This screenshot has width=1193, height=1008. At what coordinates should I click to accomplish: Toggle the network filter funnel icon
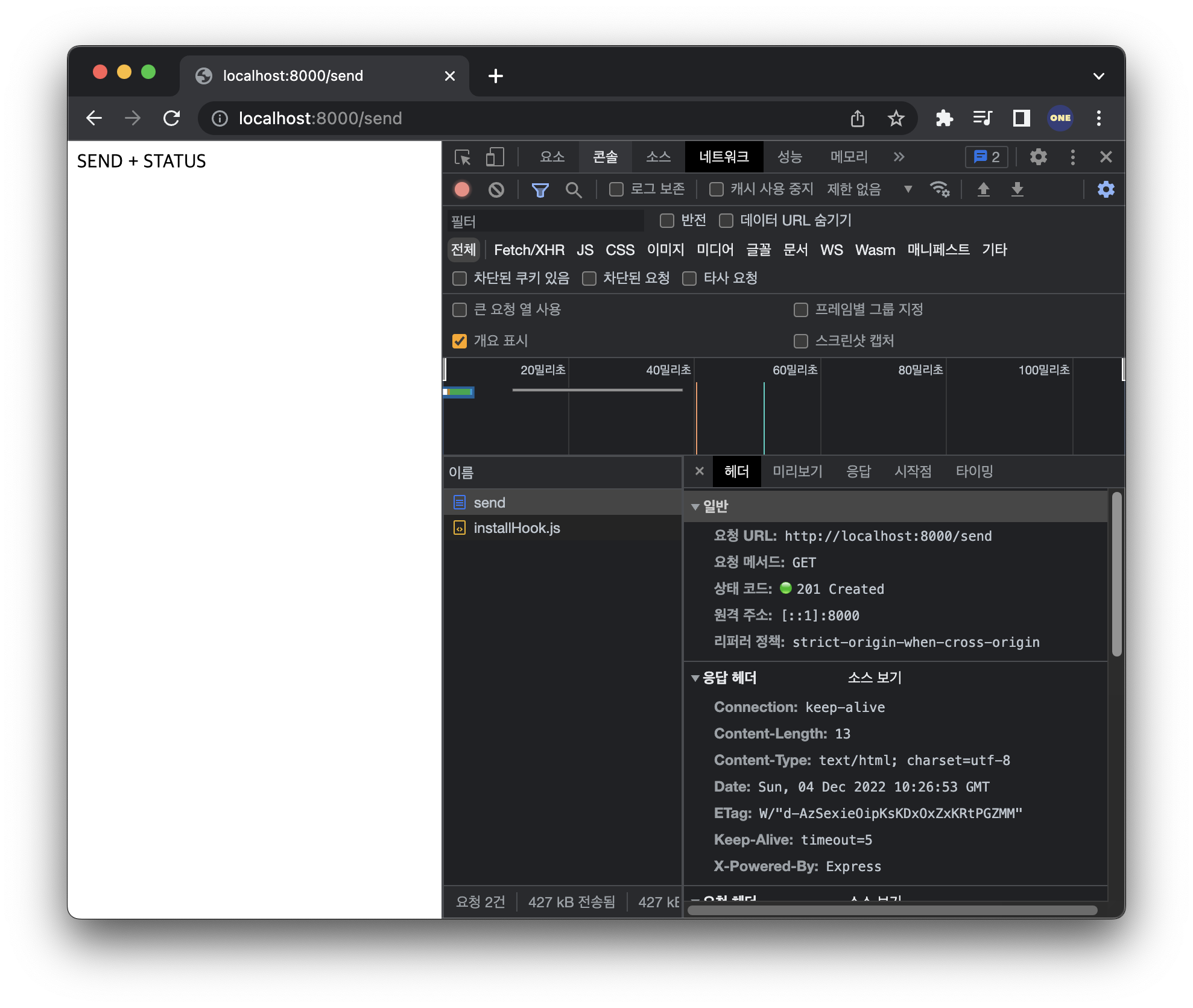tap(540, 190)
